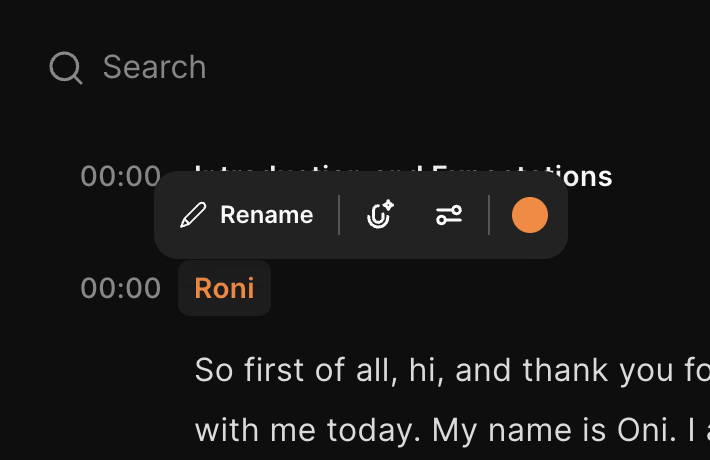Open the speaker settings sliders icon
This screenshot has width=710, height=460.
(449, 215)
